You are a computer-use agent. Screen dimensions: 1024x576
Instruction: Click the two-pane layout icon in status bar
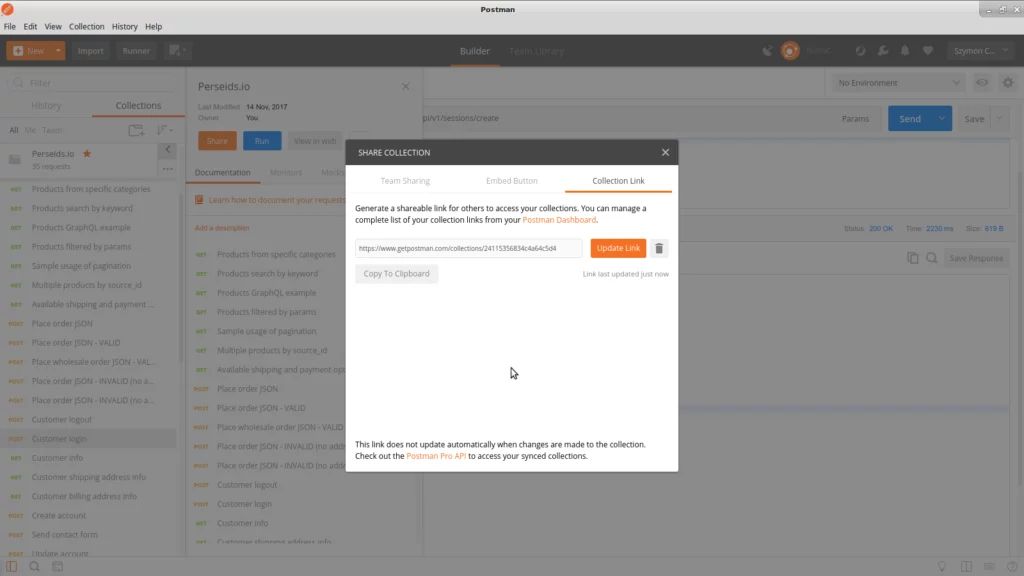point(966,566)
